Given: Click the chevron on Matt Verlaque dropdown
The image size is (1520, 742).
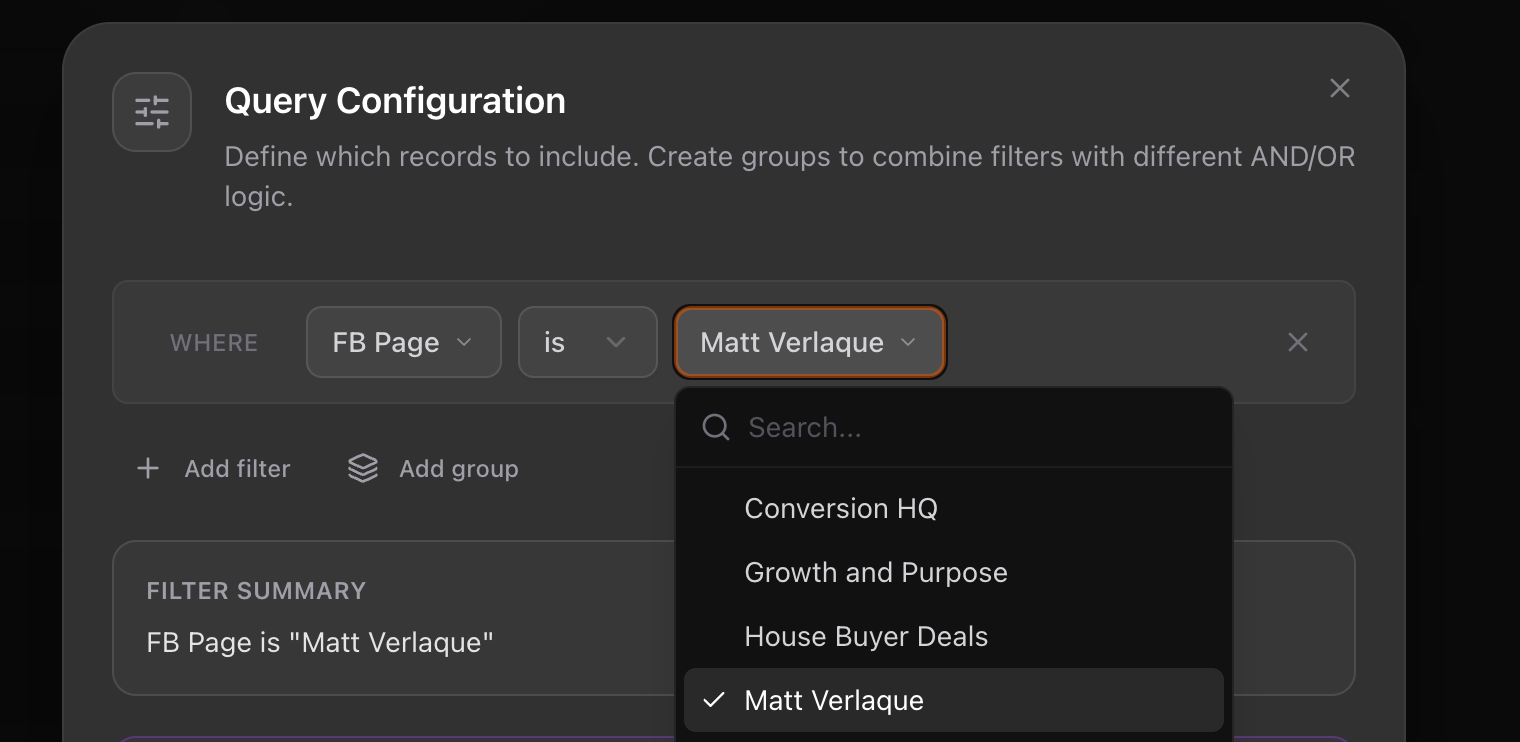Looking at the screenshot, I should (x=908, y=342).
